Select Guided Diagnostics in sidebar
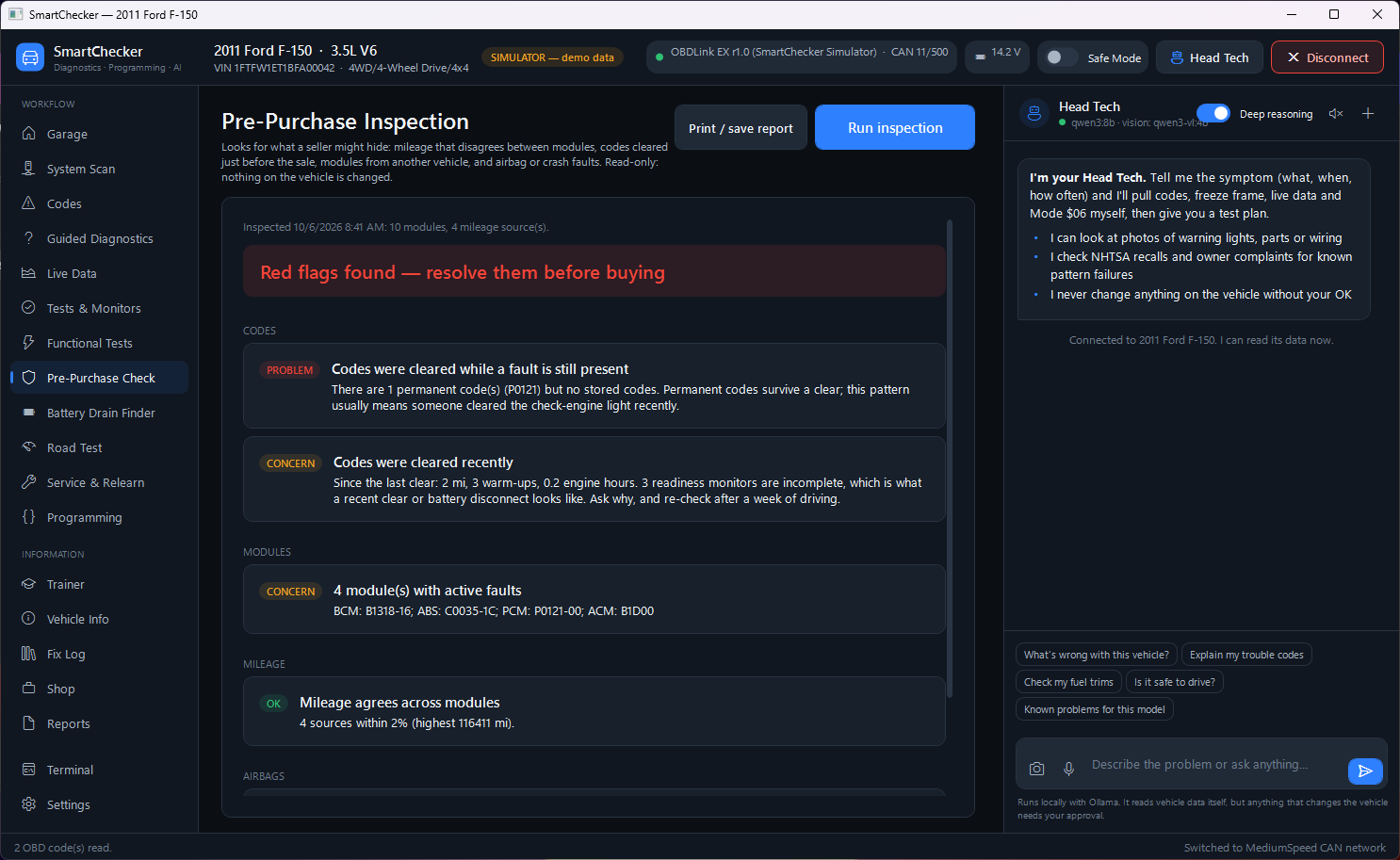Screen dimensions: 1400x860 pyautogui.click(x=99, y=238)
